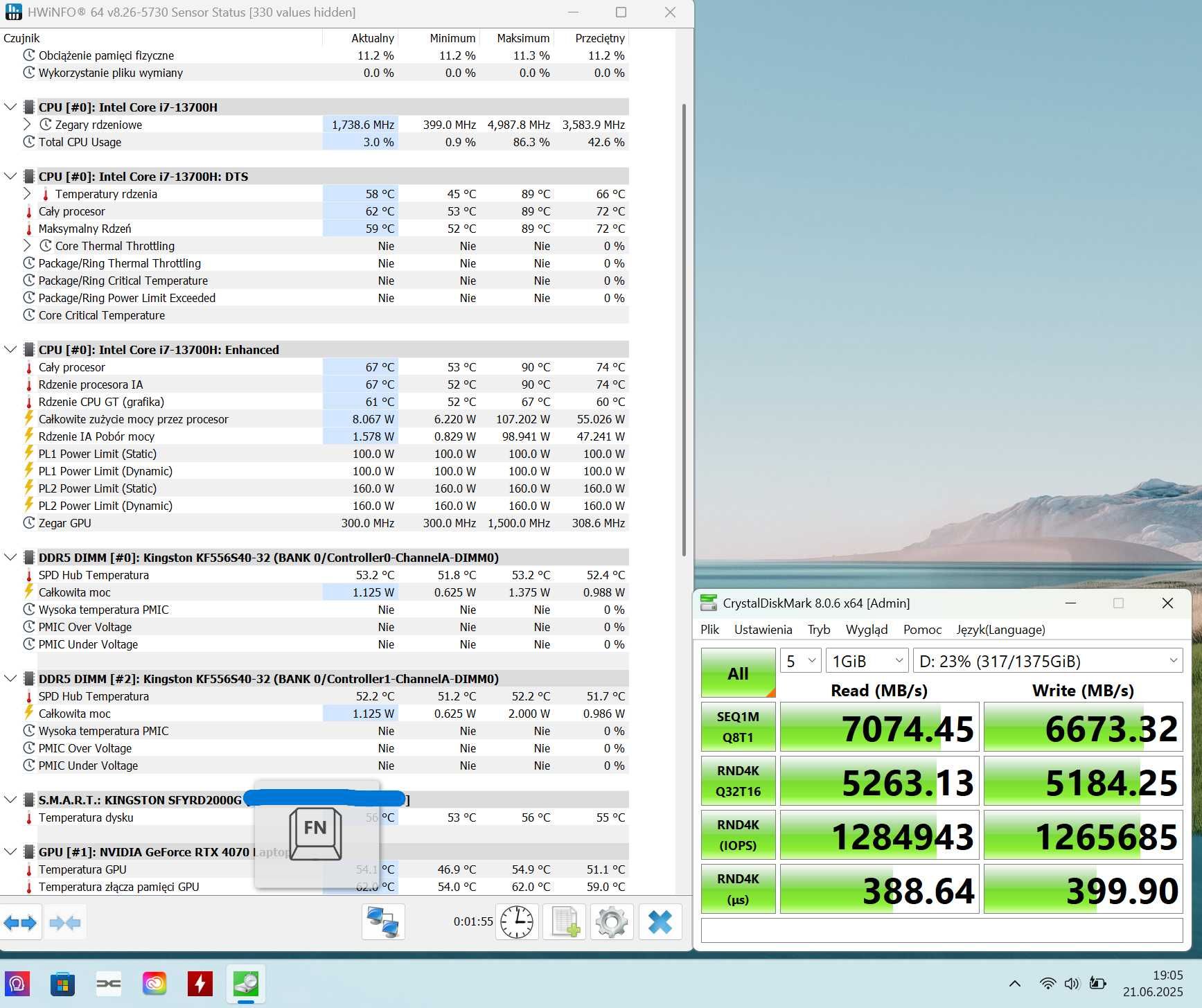Click the empty comment field in CrystalDiskMark

tap(942, 930)
